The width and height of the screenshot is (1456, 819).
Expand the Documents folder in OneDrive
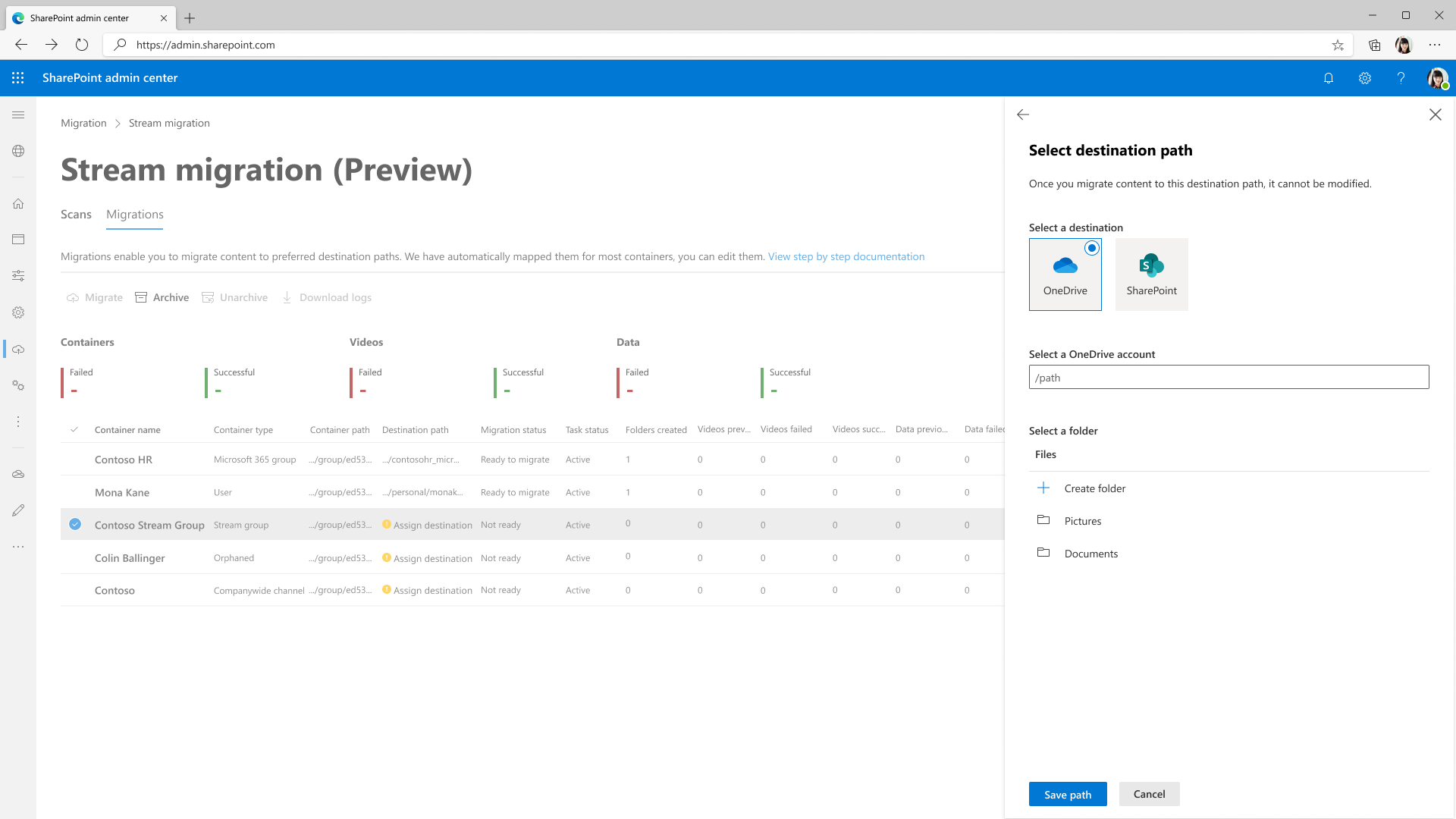click(x=1091, y=553)
